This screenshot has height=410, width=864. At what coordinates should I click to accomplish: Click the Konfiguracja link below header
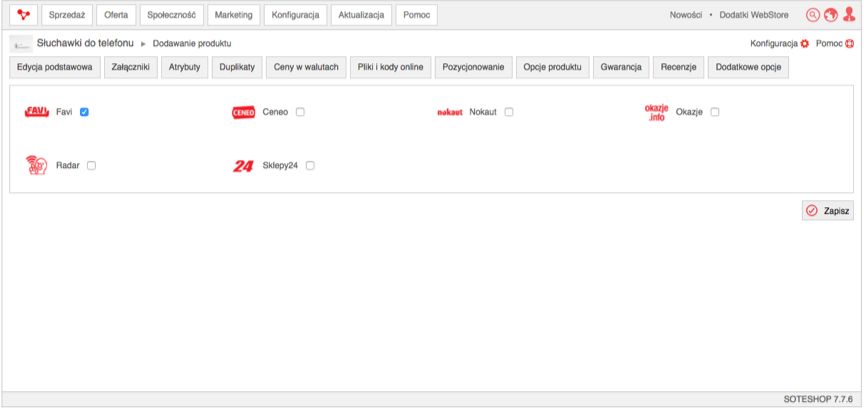click(774, 44)
